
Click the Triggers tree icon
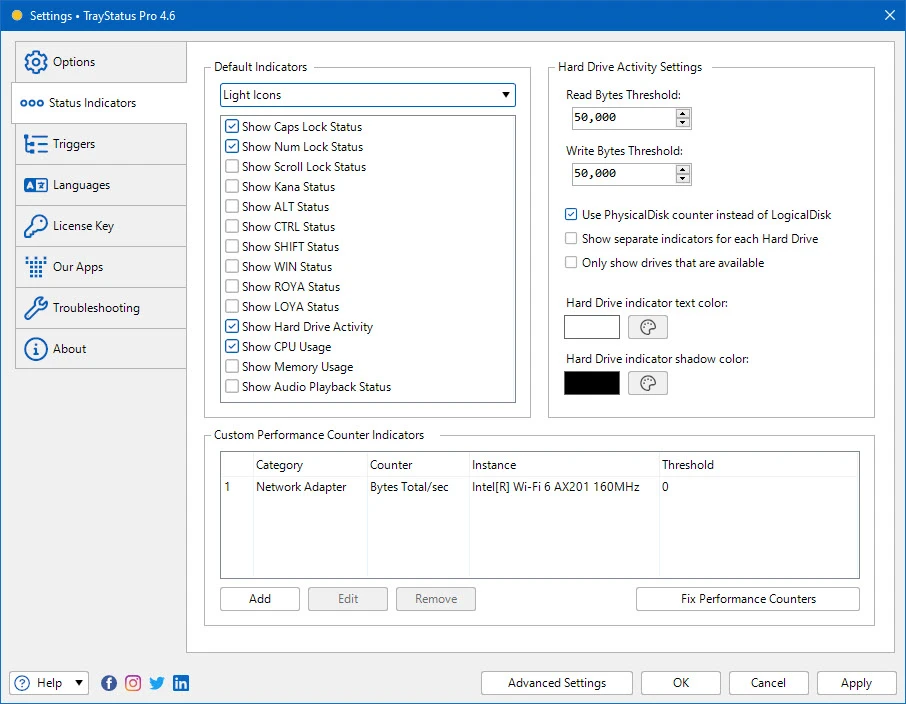point(35,144)
